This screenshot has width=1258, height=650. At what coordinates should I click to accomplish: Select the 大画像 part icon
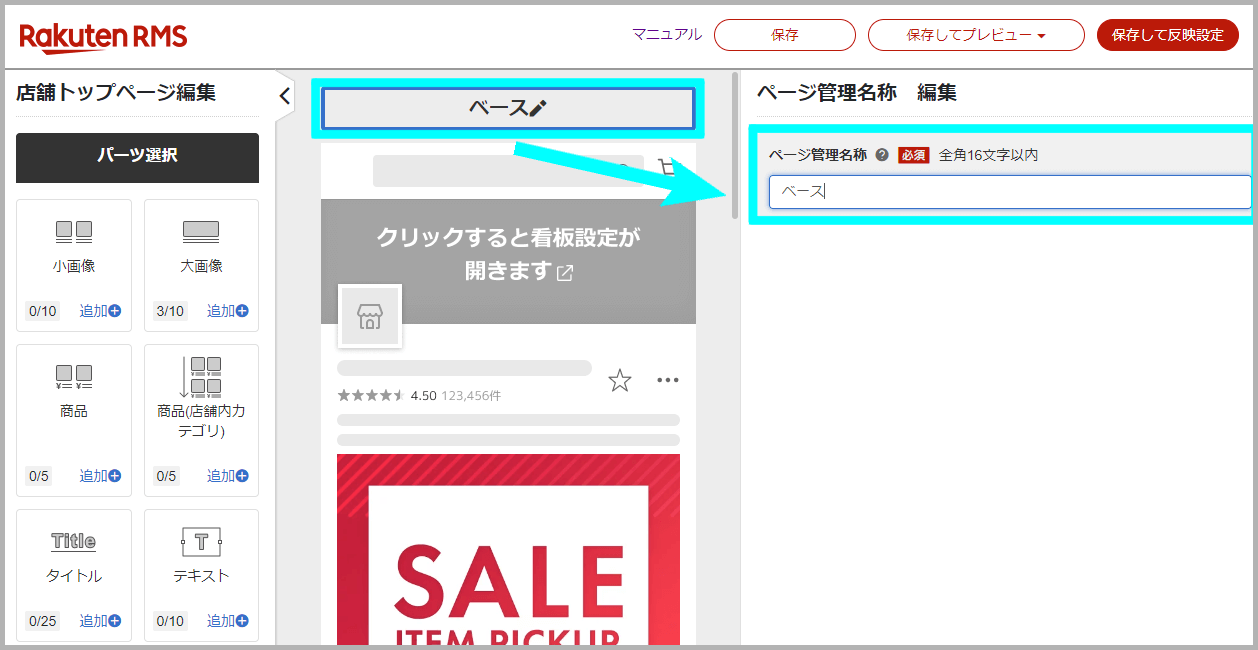coord(201,233)
